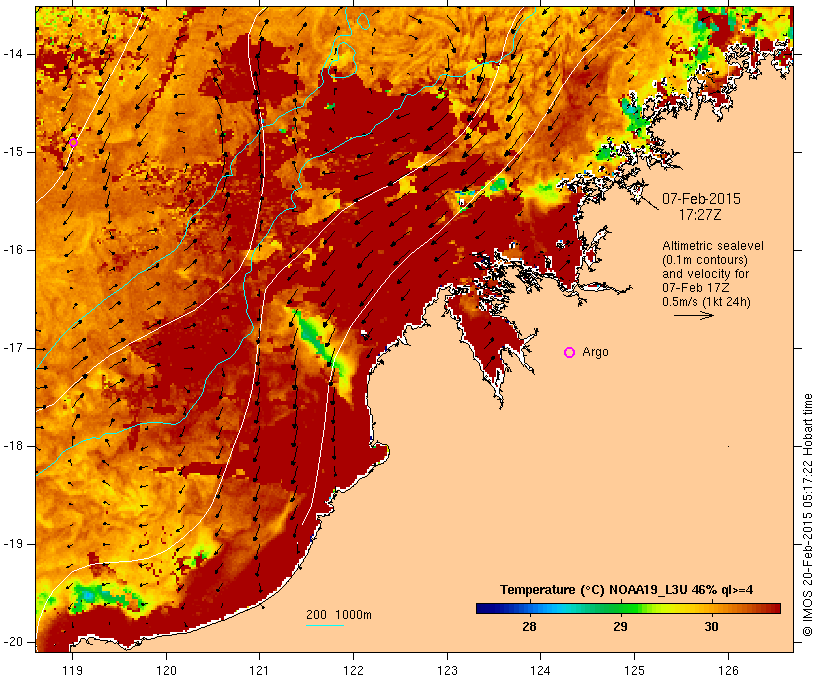Viewport: 820px width, 680px height.
Task: Click the '07-Feb 17Z' text line
Action: (696, 288)
